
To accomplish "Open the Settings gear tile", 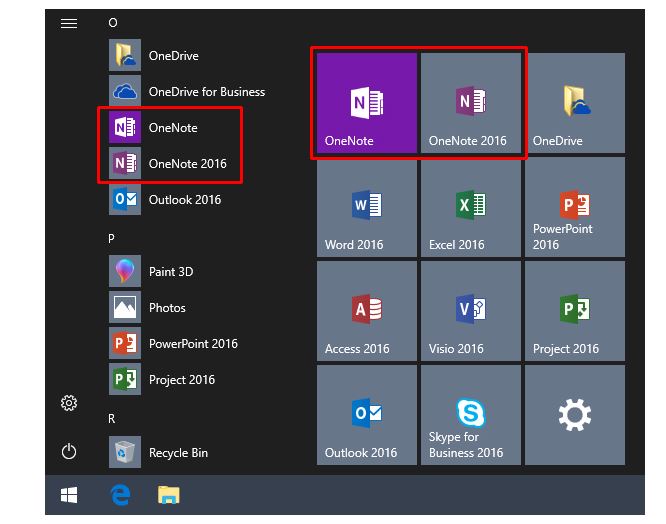I will click(575, 415).
